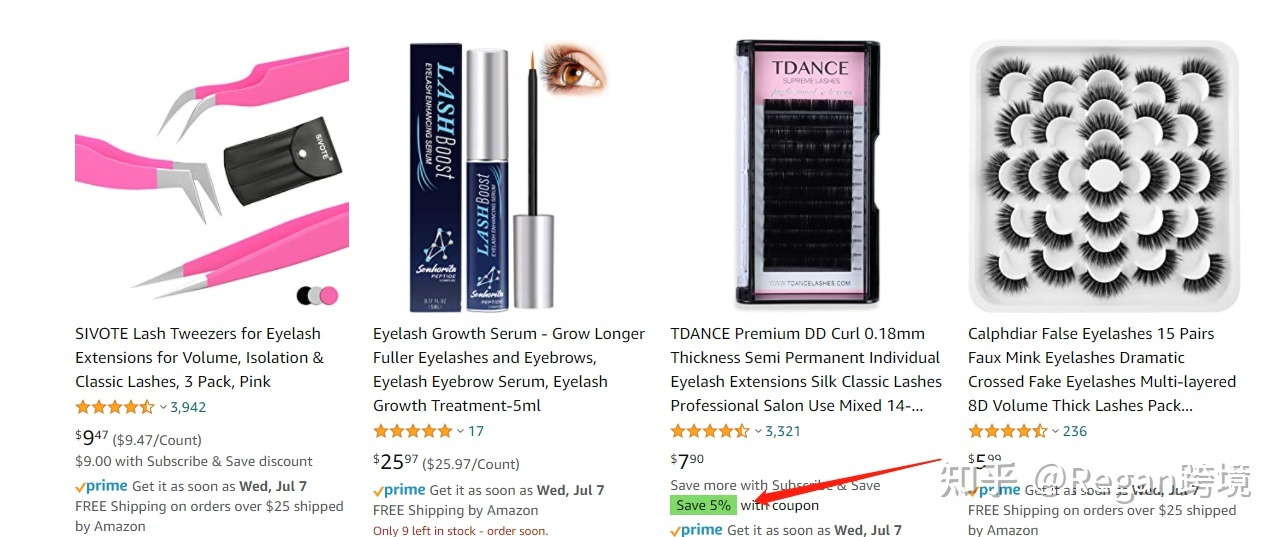This screenshot has width=1284, height=537.
Task: Select the pink color swatch for SIVOTE tweezers
Action: (x=329, y=295)
